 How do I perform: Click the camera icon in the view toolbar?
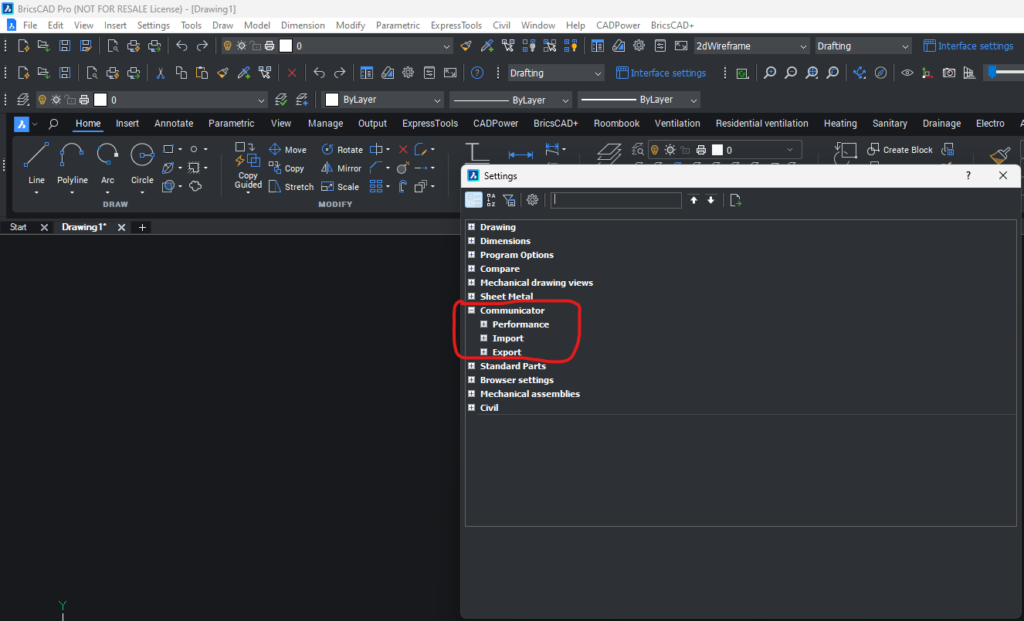tap(949, 73)
